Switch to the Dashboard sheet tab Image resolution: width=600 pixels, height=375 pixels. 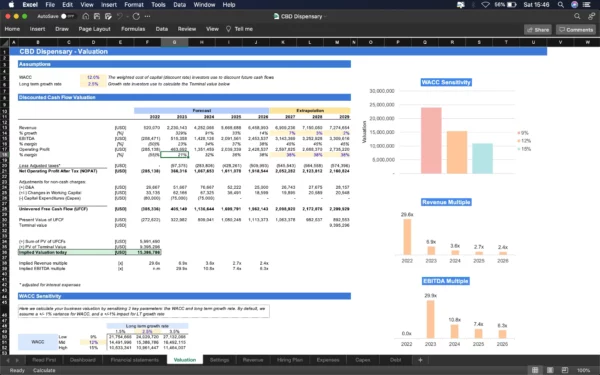83,360
